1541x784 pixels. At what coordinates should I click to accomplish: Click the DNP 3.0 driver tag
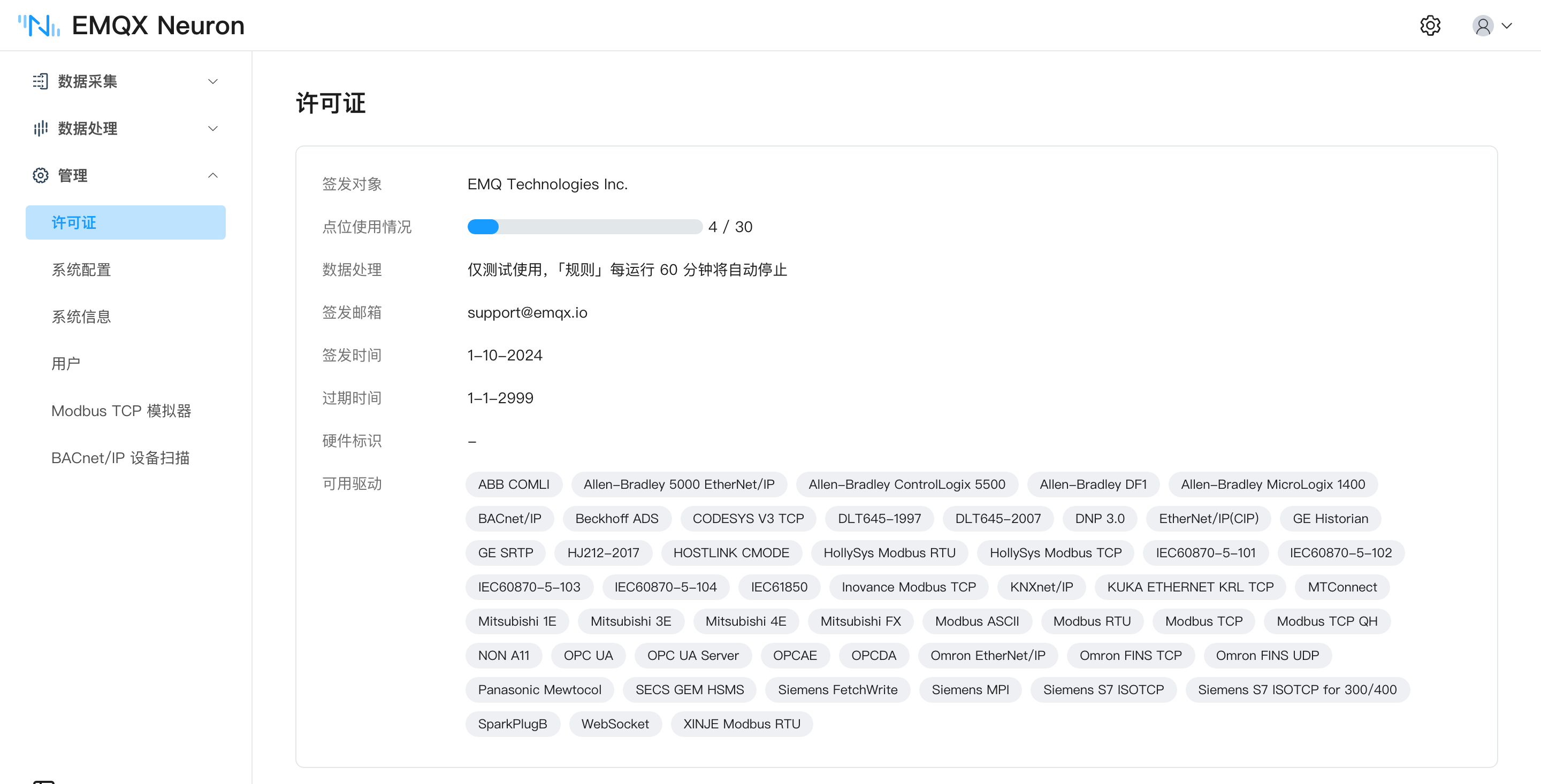pyautogui.click(x=1100, y=519)
